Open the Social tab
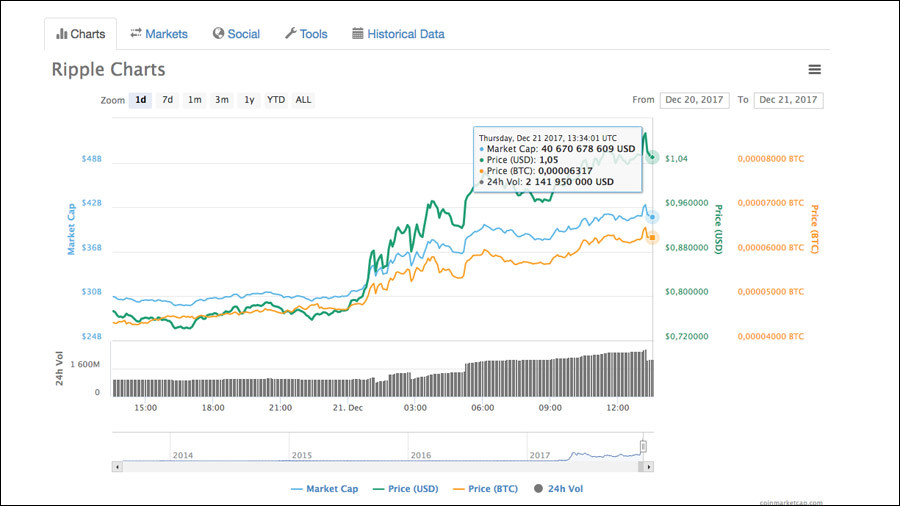This screenshot has height=506, width=900. (236, 34)
